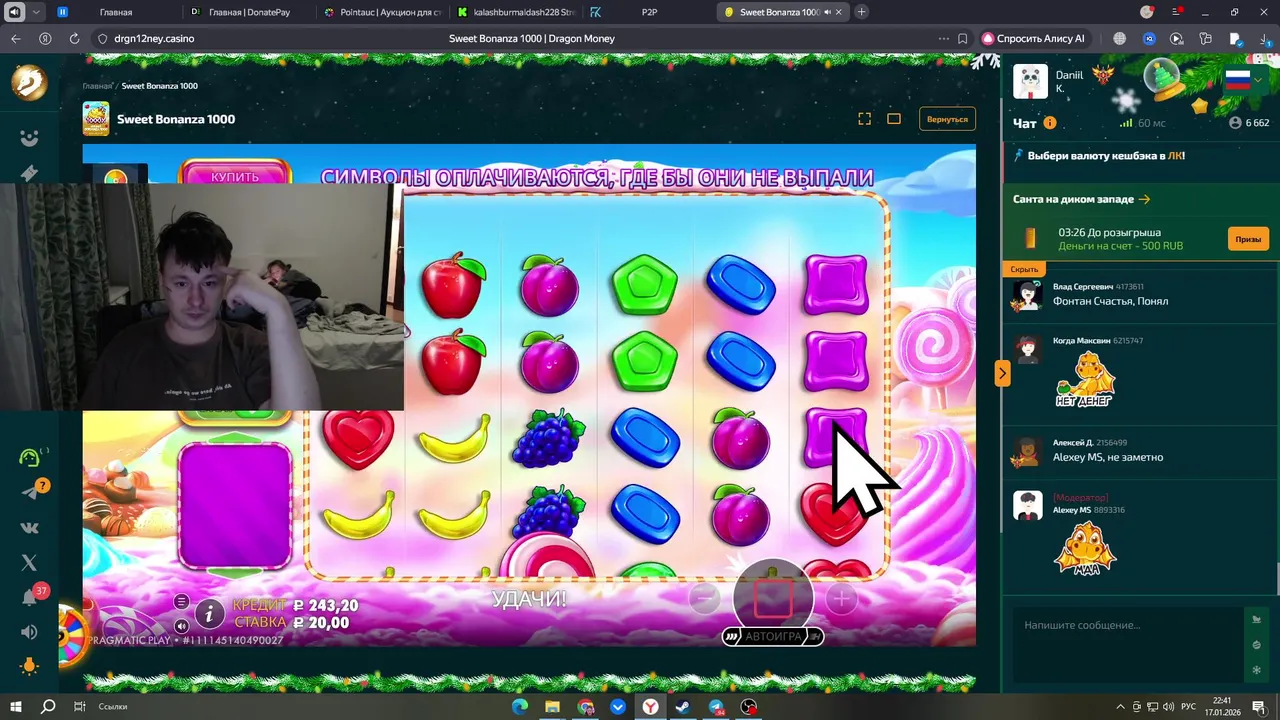The image size is (1280, 720).
Task: Click the orange lamp icon in sidebar
Action: [29, 666]
